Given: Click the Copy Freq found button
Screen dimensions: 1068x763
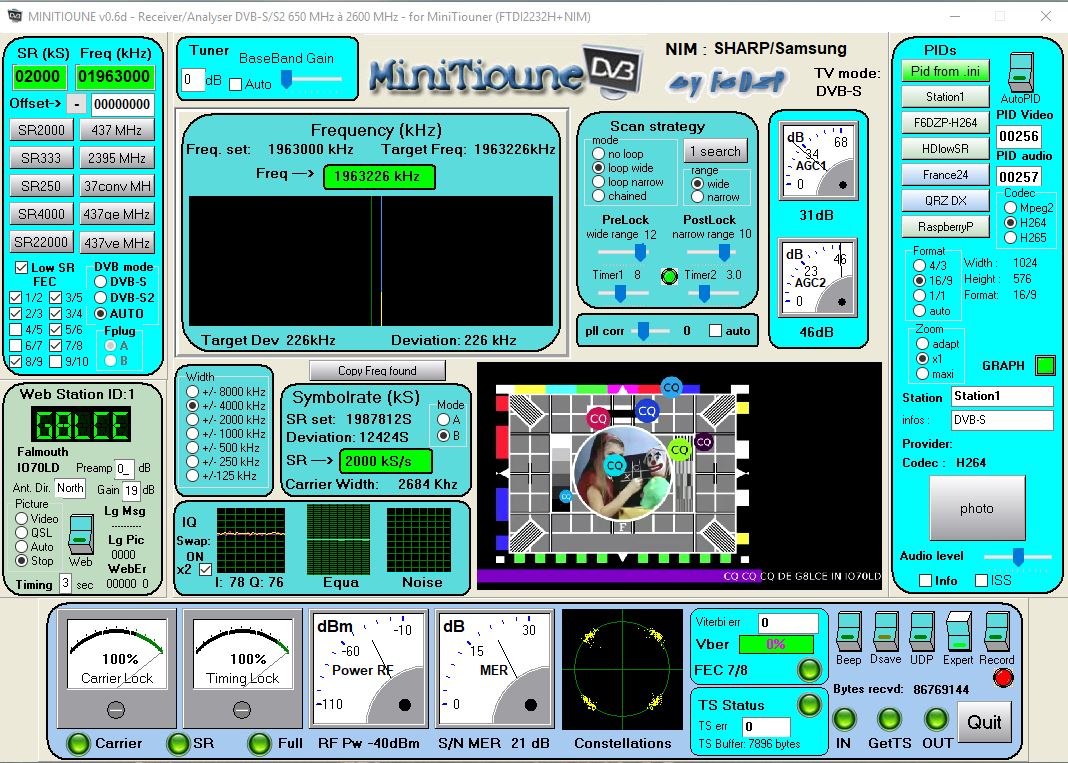Looking at the screenshot, I should coord(376,370).
